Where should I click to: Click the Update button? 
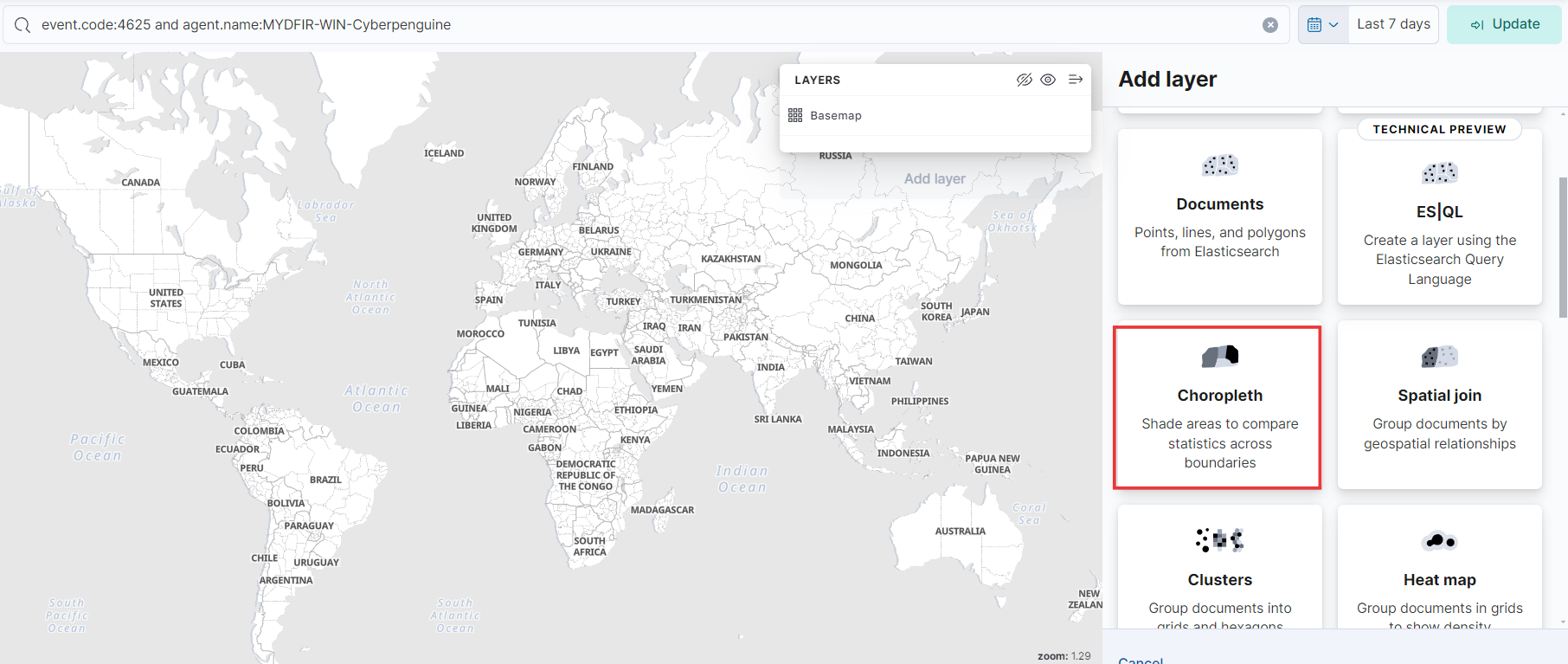point(1505,24)
